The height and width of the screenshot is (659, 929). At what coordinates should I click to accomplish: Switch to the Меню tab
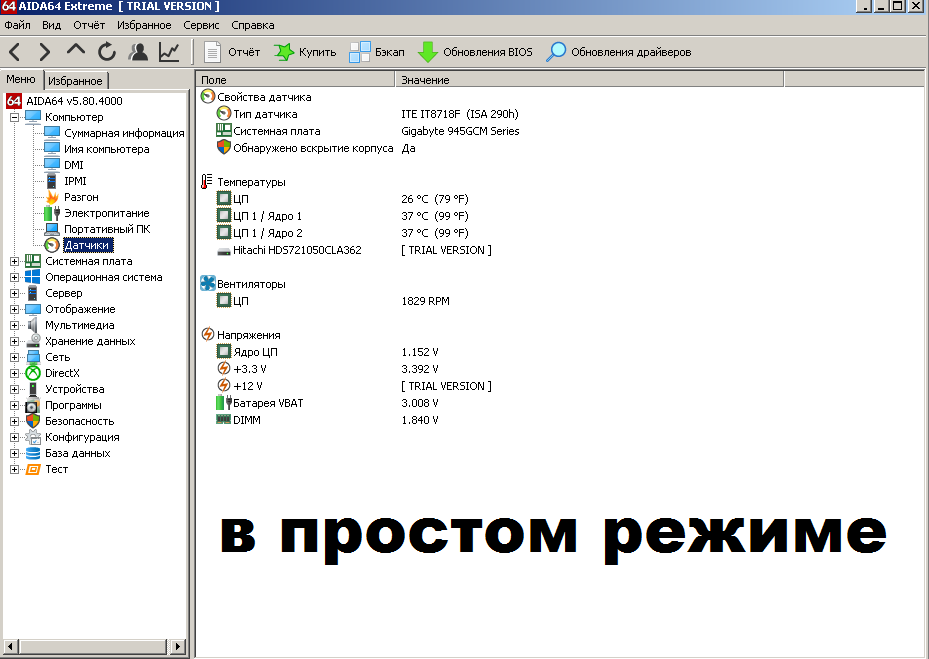point(21,79)
